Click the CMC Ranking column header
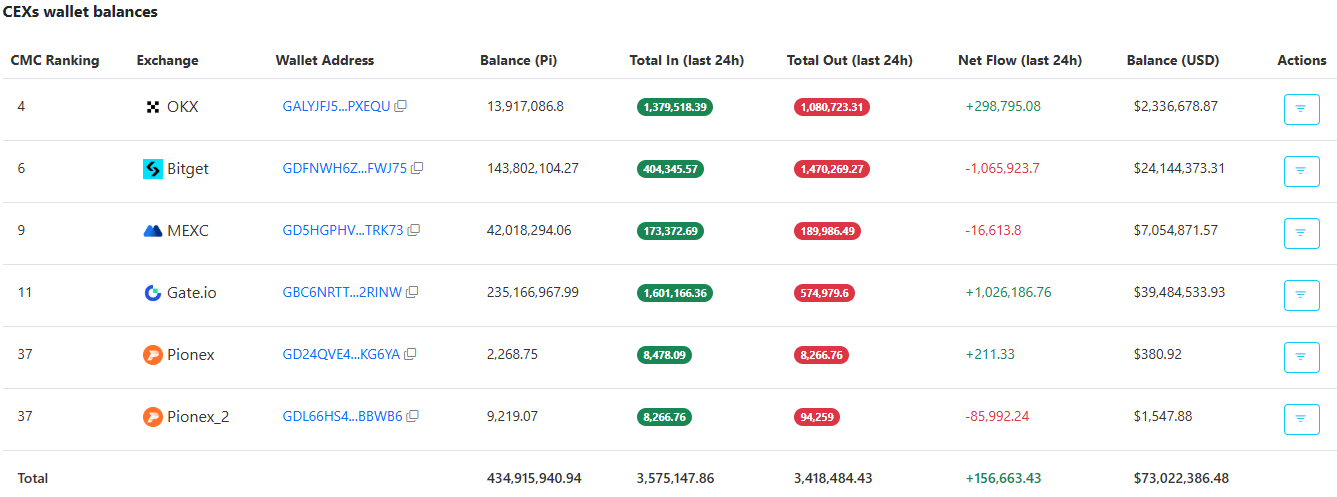 [x=55, y=60]
